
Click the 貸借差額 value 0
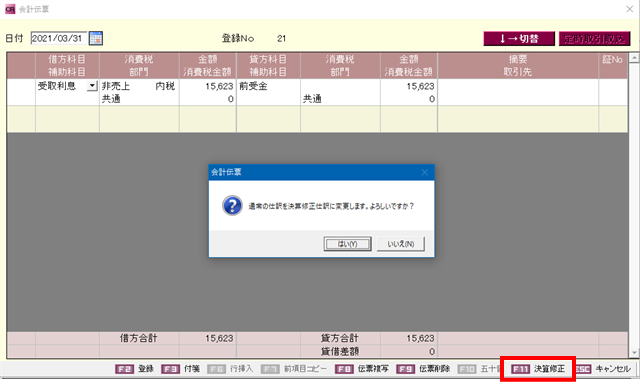point(432,351)
